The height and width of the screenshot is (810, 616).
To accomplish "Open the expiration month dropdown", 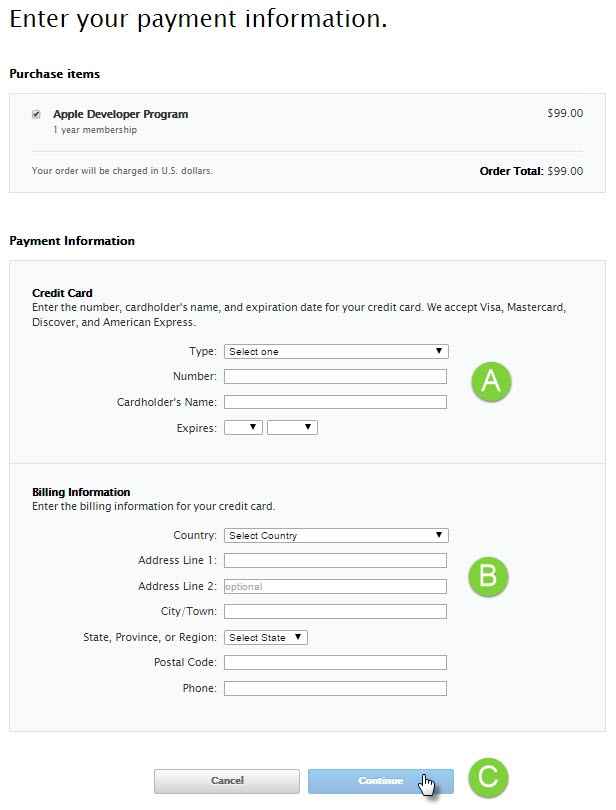I will (x=243, y=428).
